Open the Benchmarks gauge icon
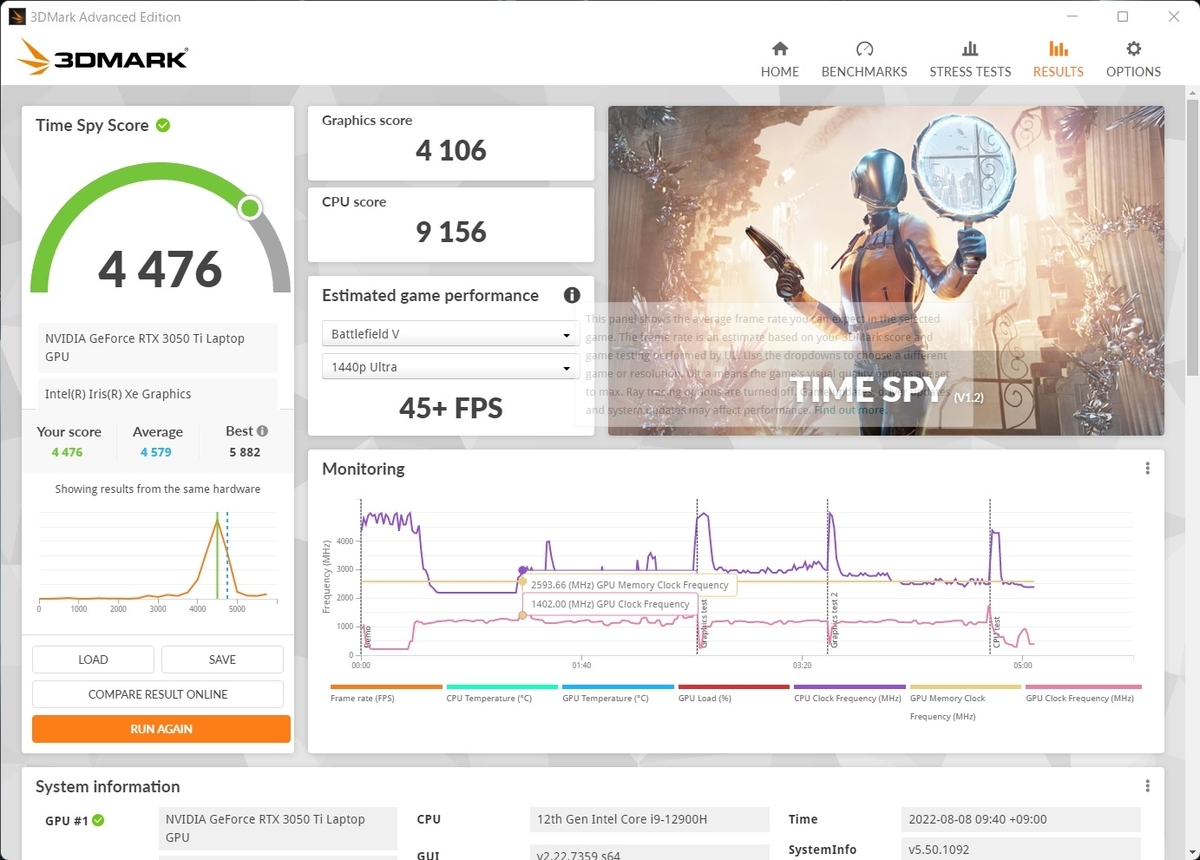The width and height of the screenshot is (1200, 860). point(864,49)
